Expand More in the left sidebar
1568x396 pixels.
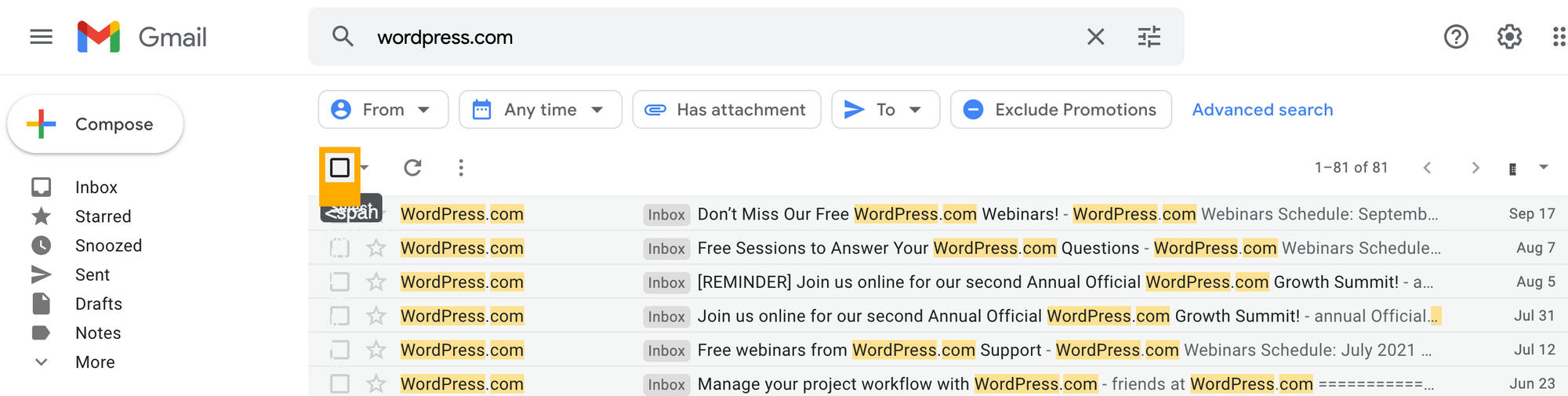(94, 362)
